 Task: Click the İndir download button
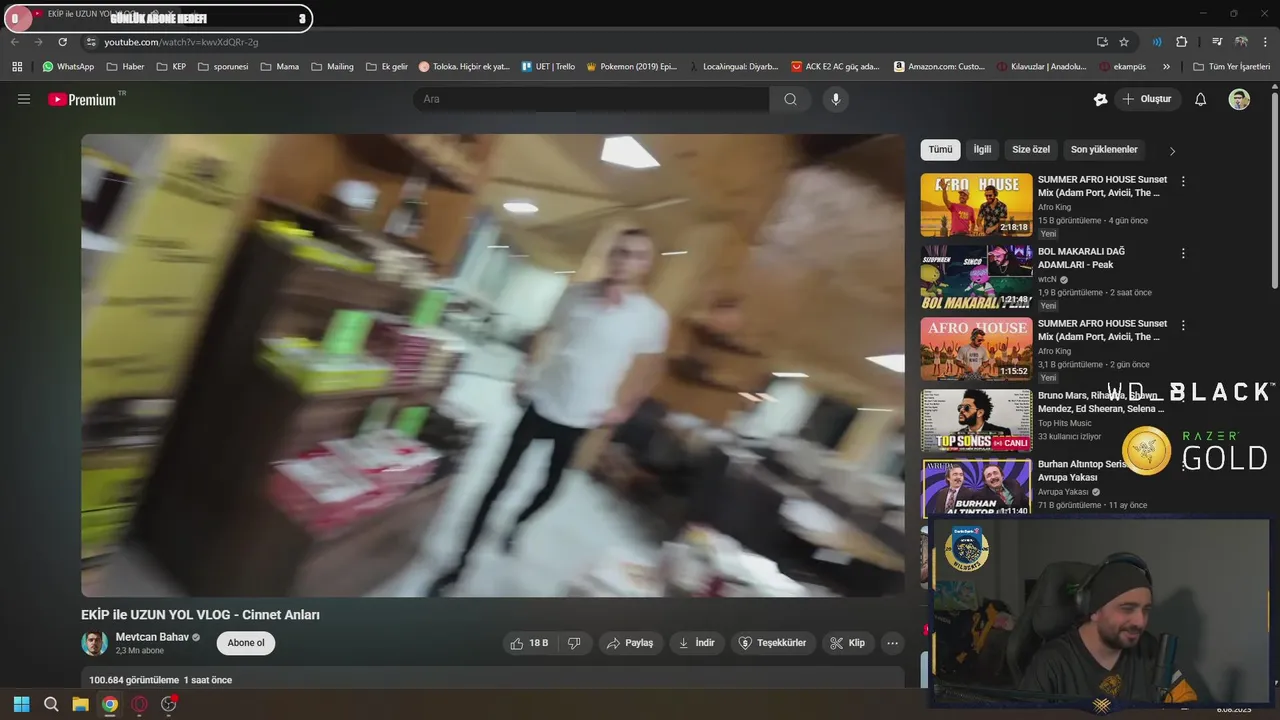(x=696, y=643)
